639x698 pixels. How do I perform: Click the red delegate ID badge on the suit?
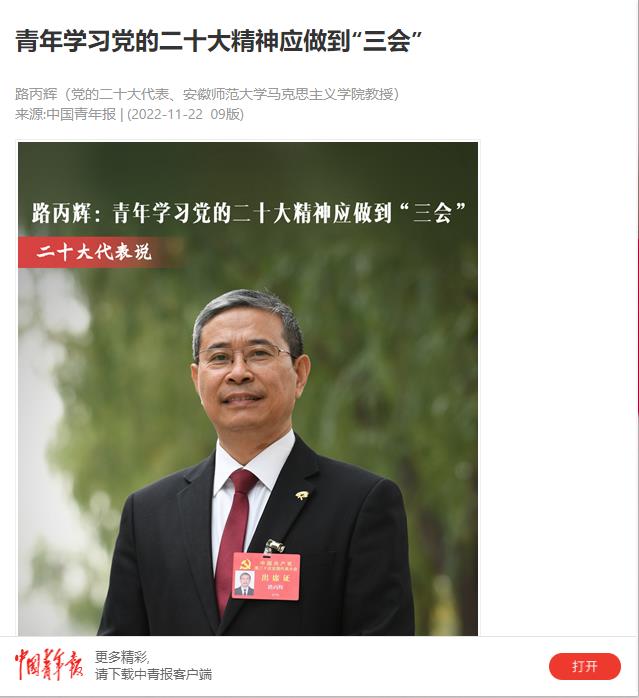point(266,576)
